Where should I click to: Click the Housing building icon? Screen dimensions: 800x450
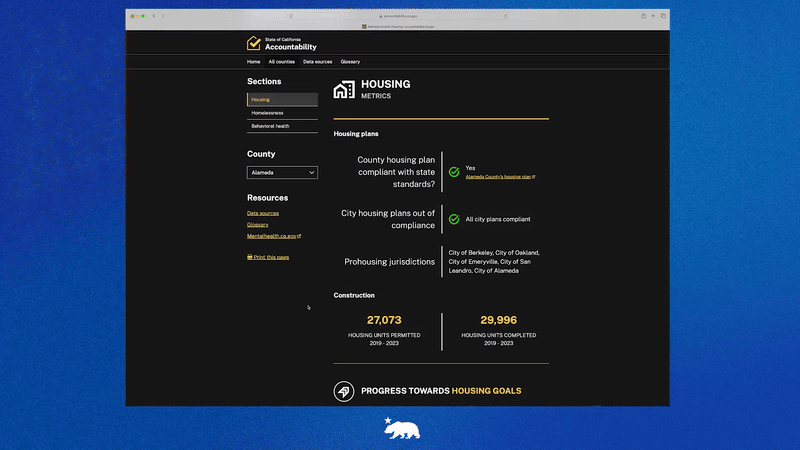click(x=344, y=90)
